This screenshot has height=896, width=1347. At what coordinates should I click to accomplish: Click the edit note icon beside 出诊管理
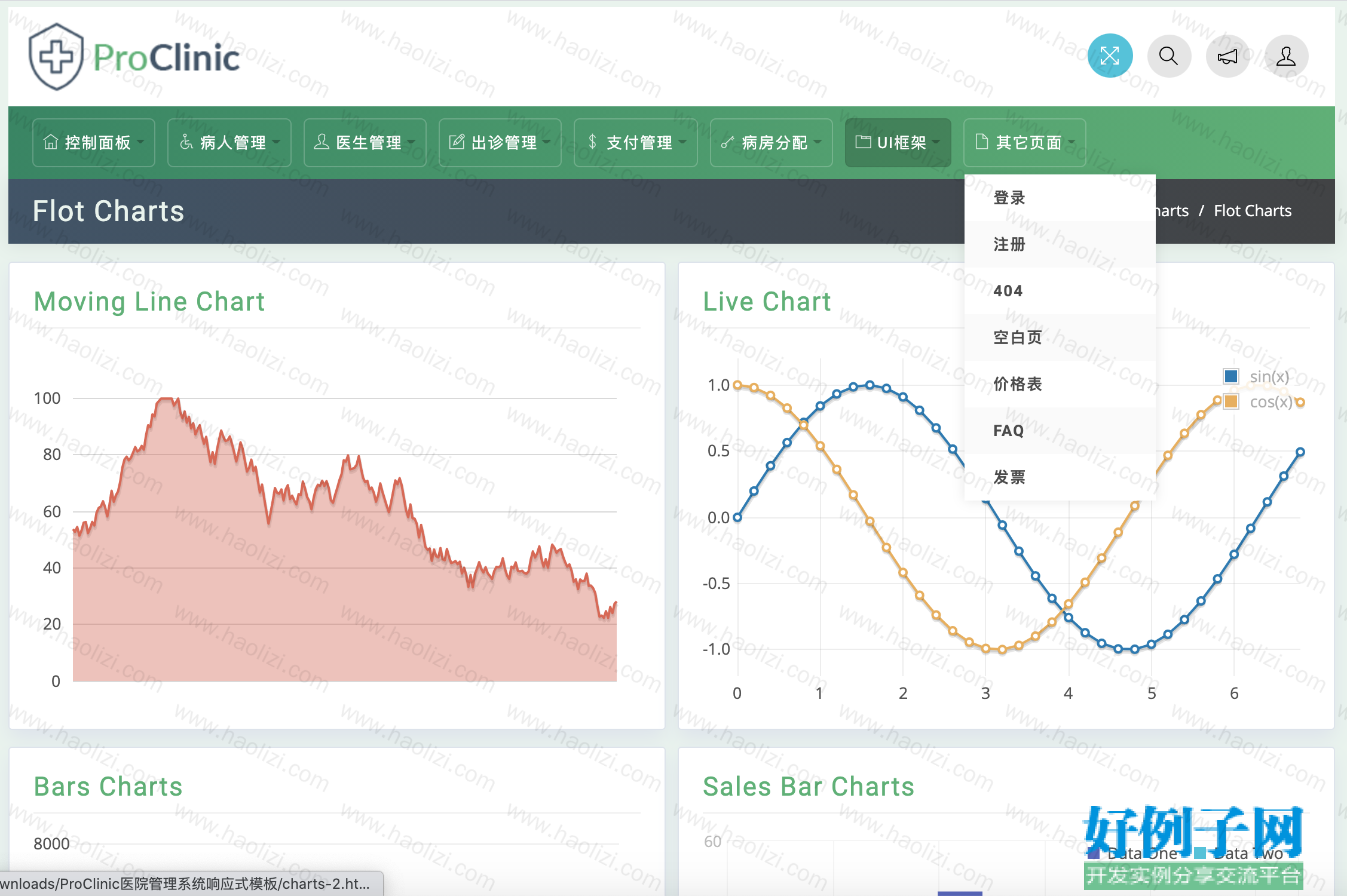[x=457, y=142]
